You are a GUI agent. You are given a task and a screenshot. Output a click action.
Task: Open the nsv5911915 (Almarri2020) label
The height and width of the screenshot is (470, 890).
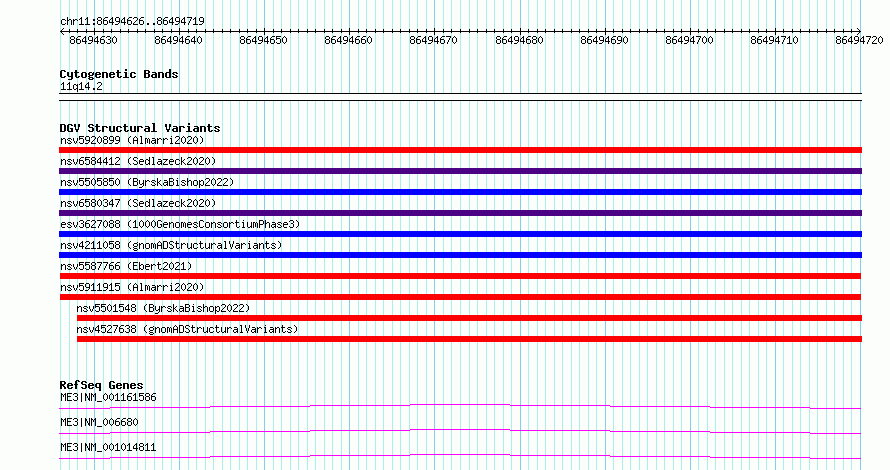point(132,287)
